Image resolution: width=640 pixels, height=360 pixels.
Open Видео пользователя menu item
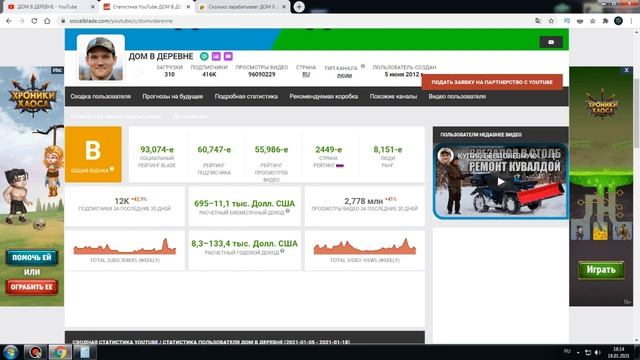tap(457, 97)
